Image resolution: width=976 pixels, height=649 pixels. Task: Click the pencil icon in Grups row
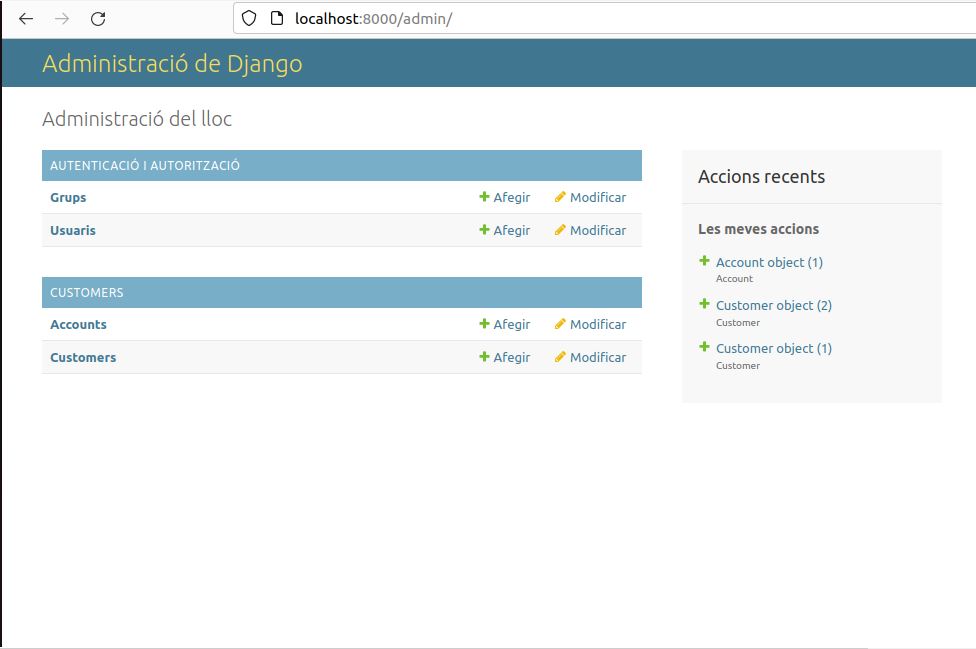pos(560,197)
